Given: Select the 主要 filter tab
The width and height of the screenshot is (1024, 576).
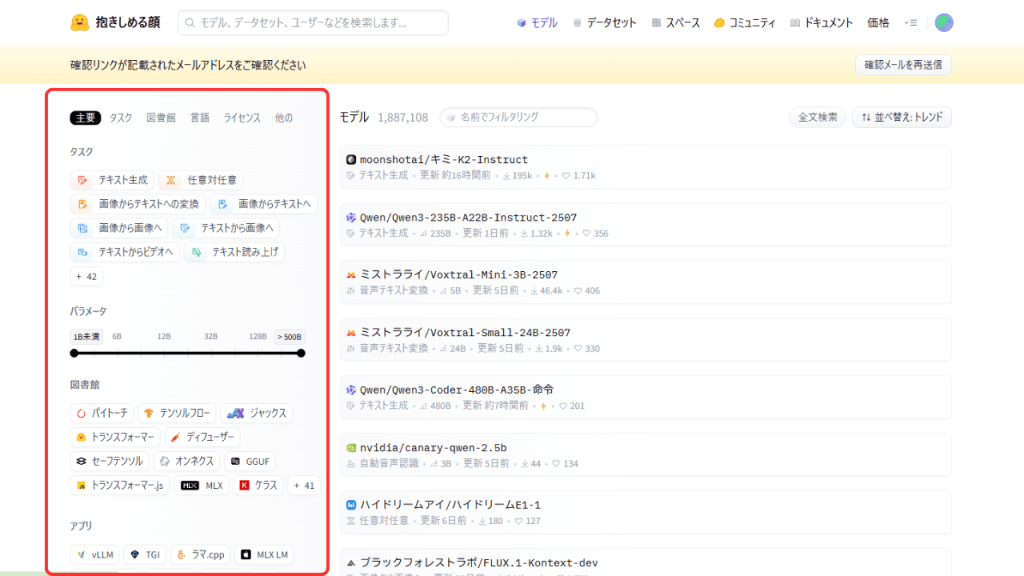Looking at the screenshot, I should click(86, 118).
